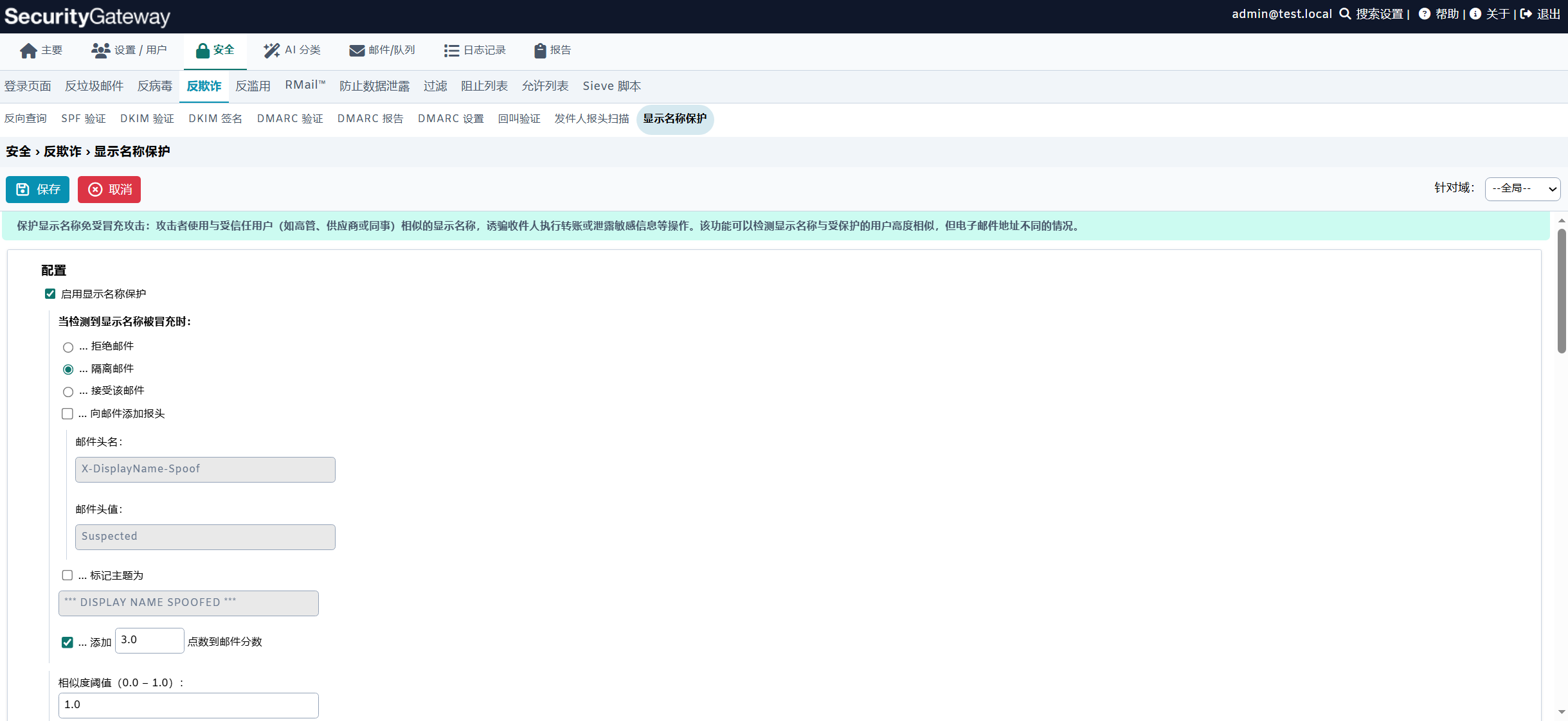Click the 邮件头值 Suspected field
This screenshot has height=721, width=1568.
[x=205, y=537]
